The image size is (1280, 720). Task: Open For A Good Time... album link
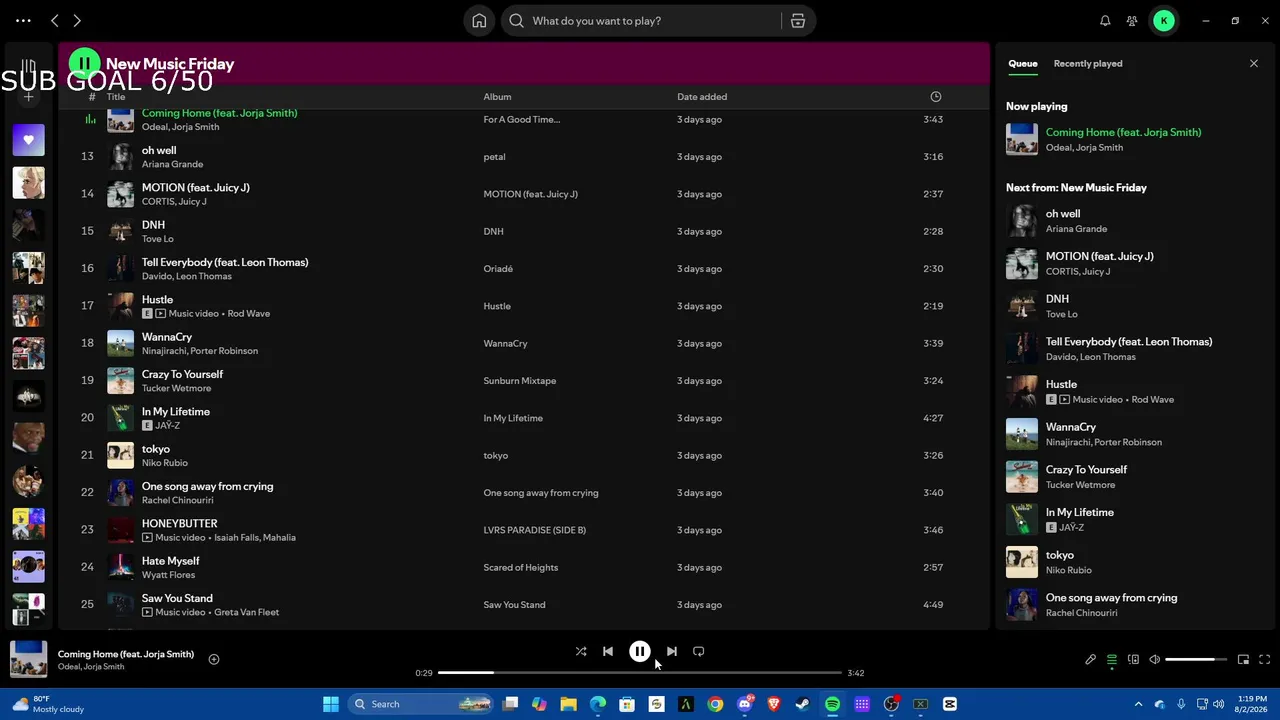pos(522,120)
